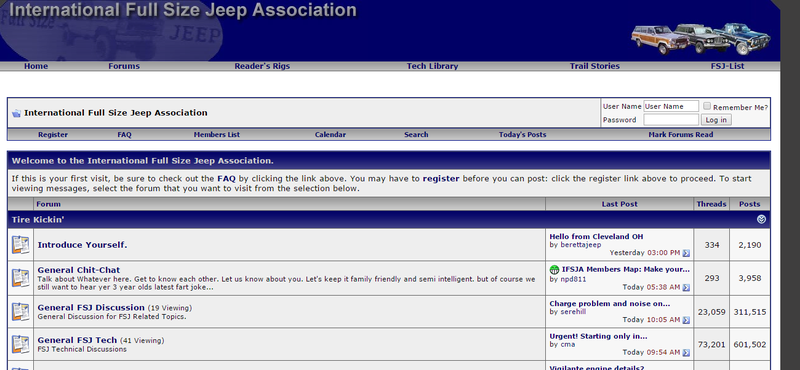This screenshot has height=370, width=800.
Task: Click the folder icon beside the association title
Action: point(16,113)
